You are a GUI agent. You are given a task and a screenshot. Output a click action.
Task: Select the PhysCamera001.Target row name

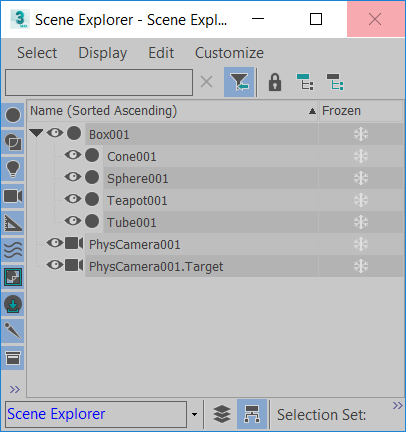pyautogui.click(x=156, y=267)
